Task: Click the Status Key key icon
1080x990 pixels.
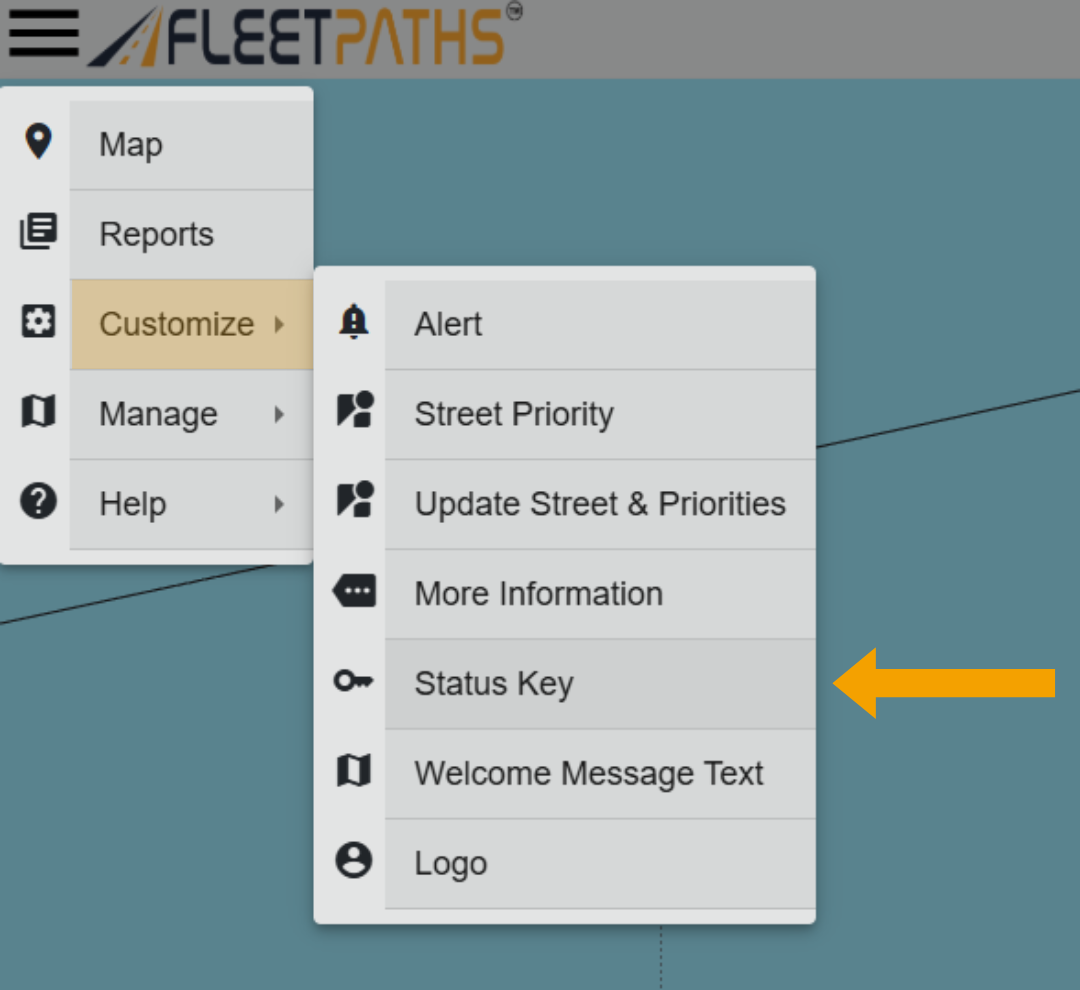Action: coord(353,682)
